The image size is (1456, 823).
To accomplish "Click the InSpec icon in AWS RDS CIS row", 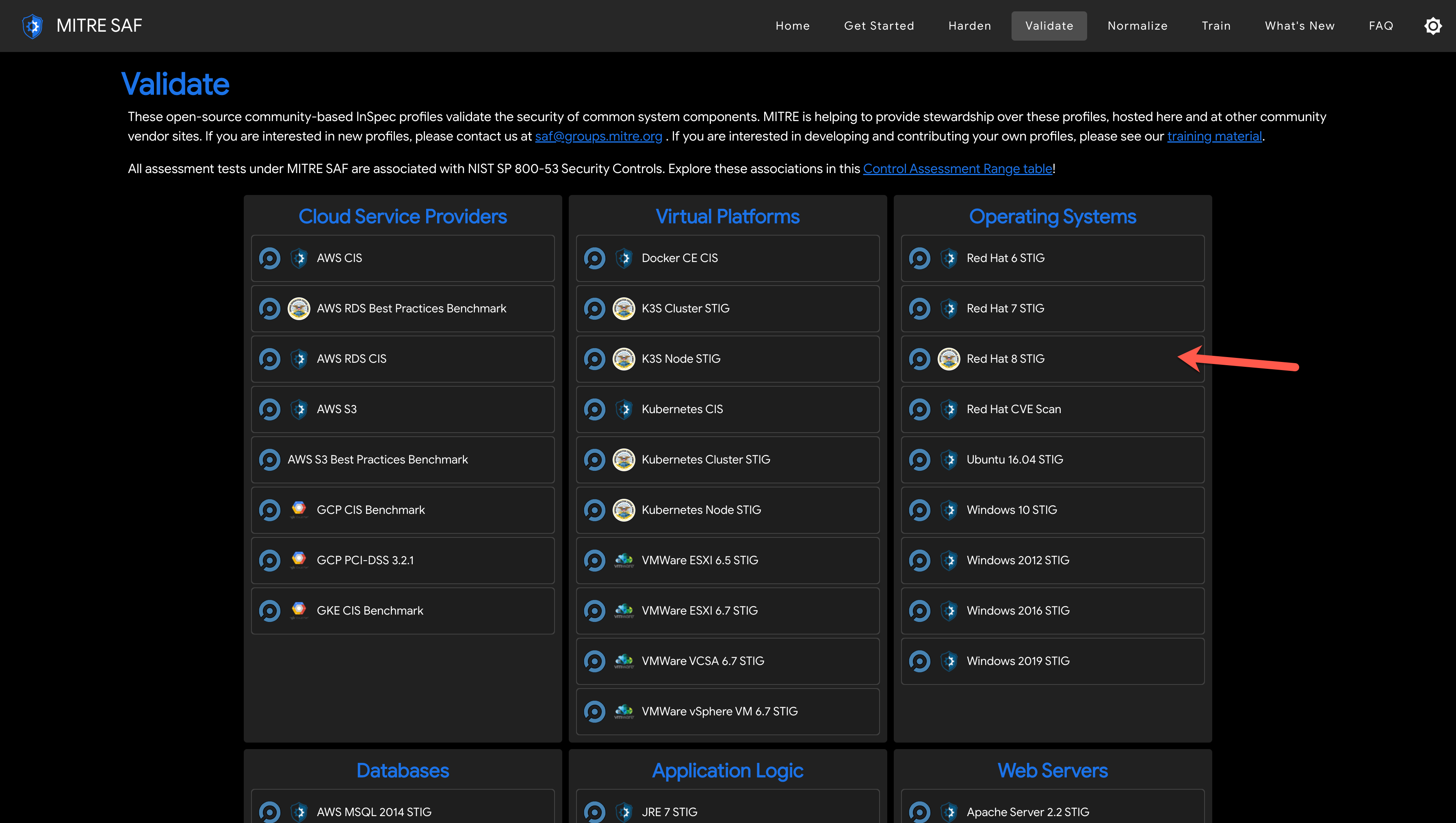I will click(x=270, y=359).
